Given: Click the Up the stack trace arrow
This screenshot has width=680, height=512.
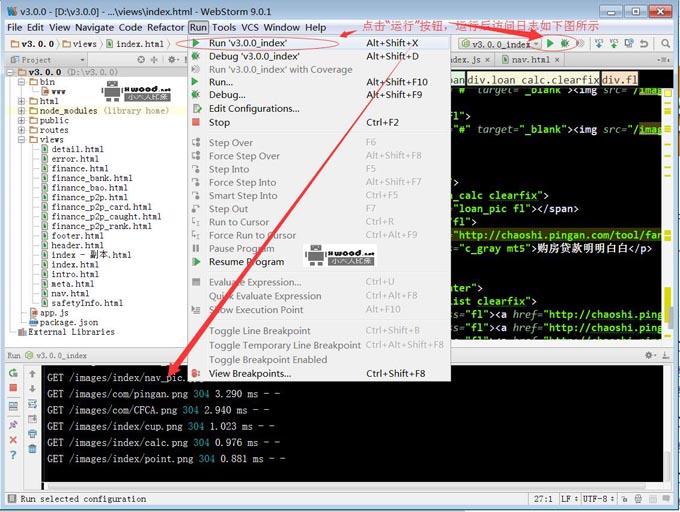Looking at the screenshot, I should click(33, 373).
